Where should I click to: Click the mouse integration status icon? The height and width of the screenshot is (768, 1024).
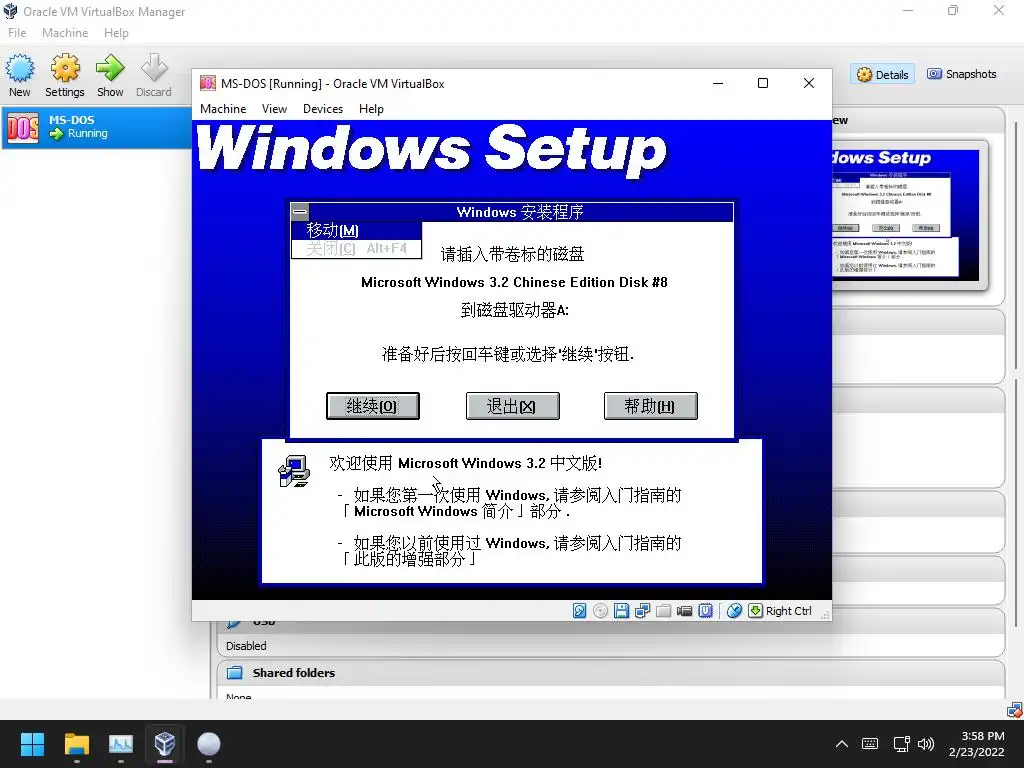734,611
